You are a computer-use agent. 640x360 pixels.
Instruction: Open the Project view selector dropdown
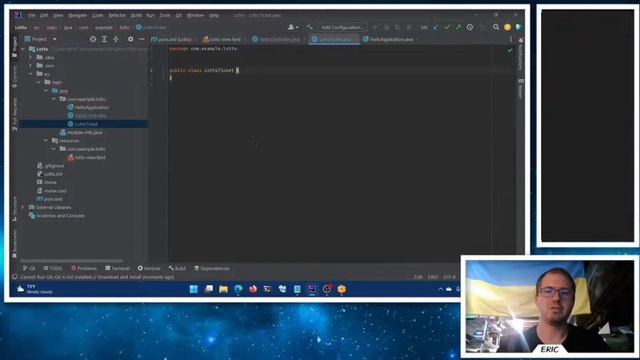coord(40,39)
